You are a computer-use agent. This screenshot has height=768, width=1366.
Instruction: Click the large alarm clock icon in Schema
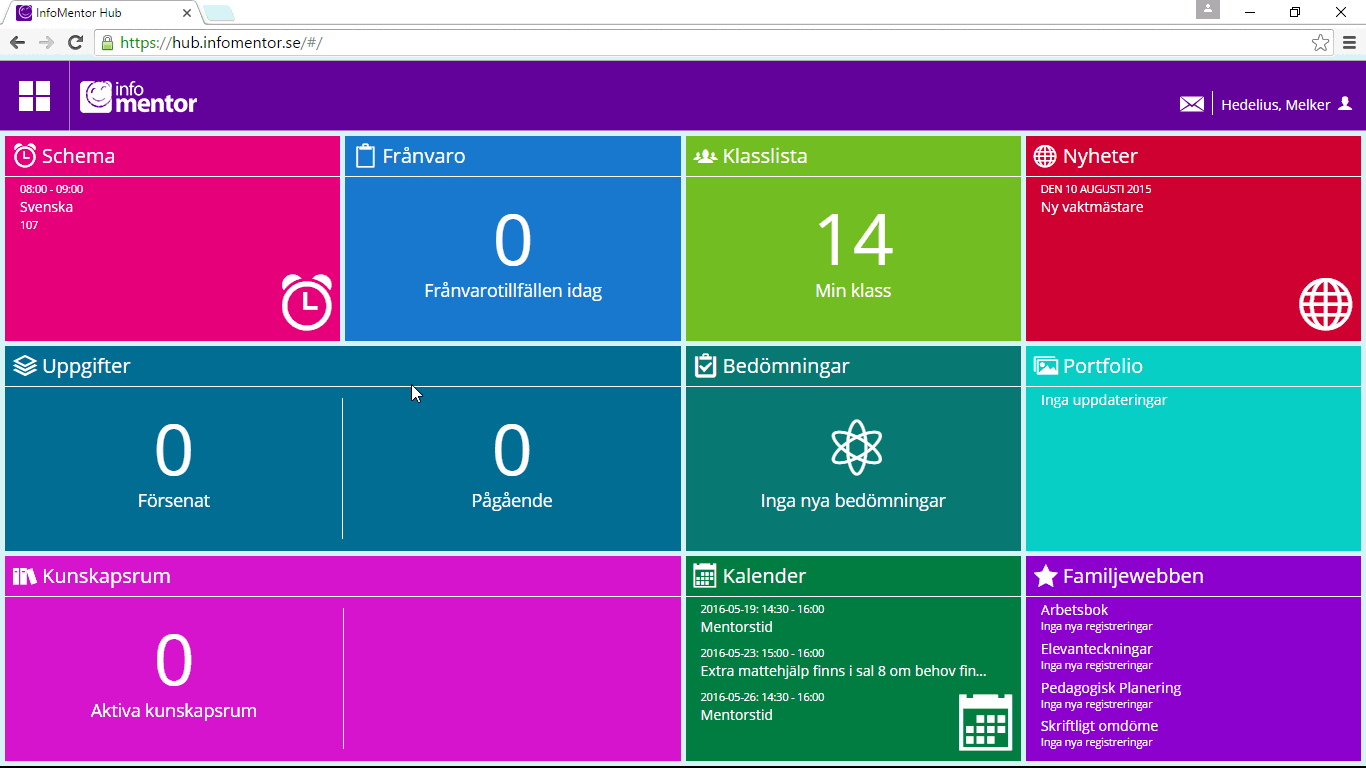306,301
